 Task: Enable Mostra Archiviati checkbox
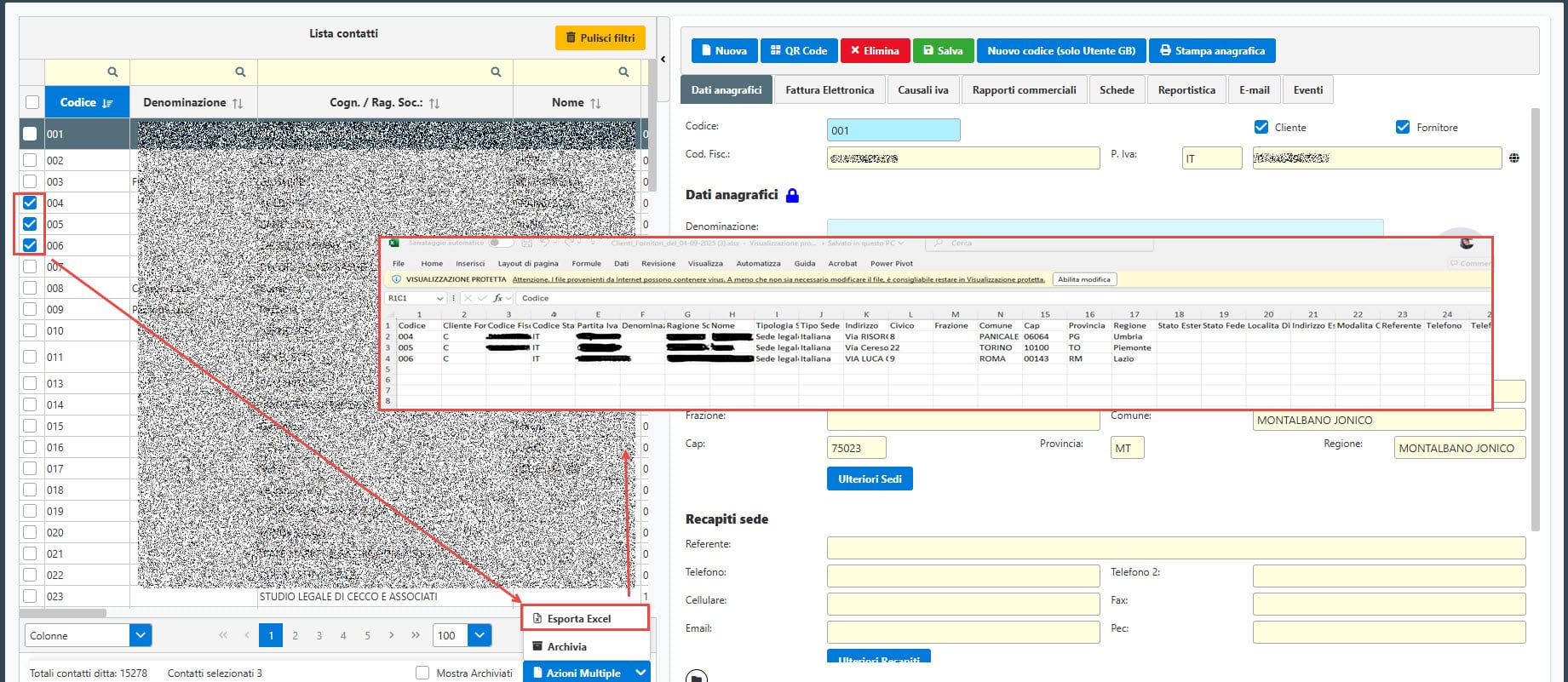point(422,673)
